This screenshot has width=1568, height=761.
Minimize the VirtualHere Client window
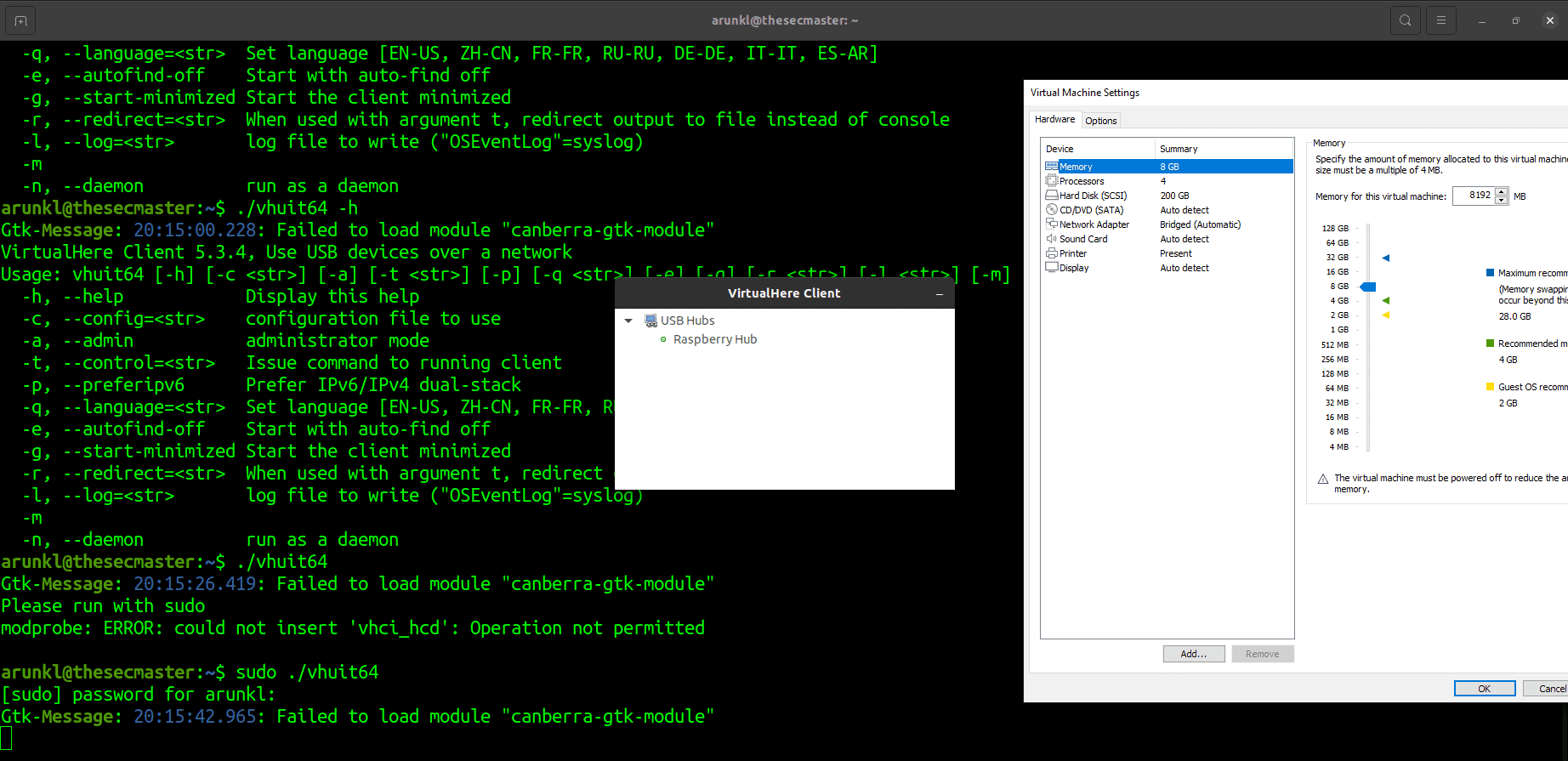pos(940,294)
